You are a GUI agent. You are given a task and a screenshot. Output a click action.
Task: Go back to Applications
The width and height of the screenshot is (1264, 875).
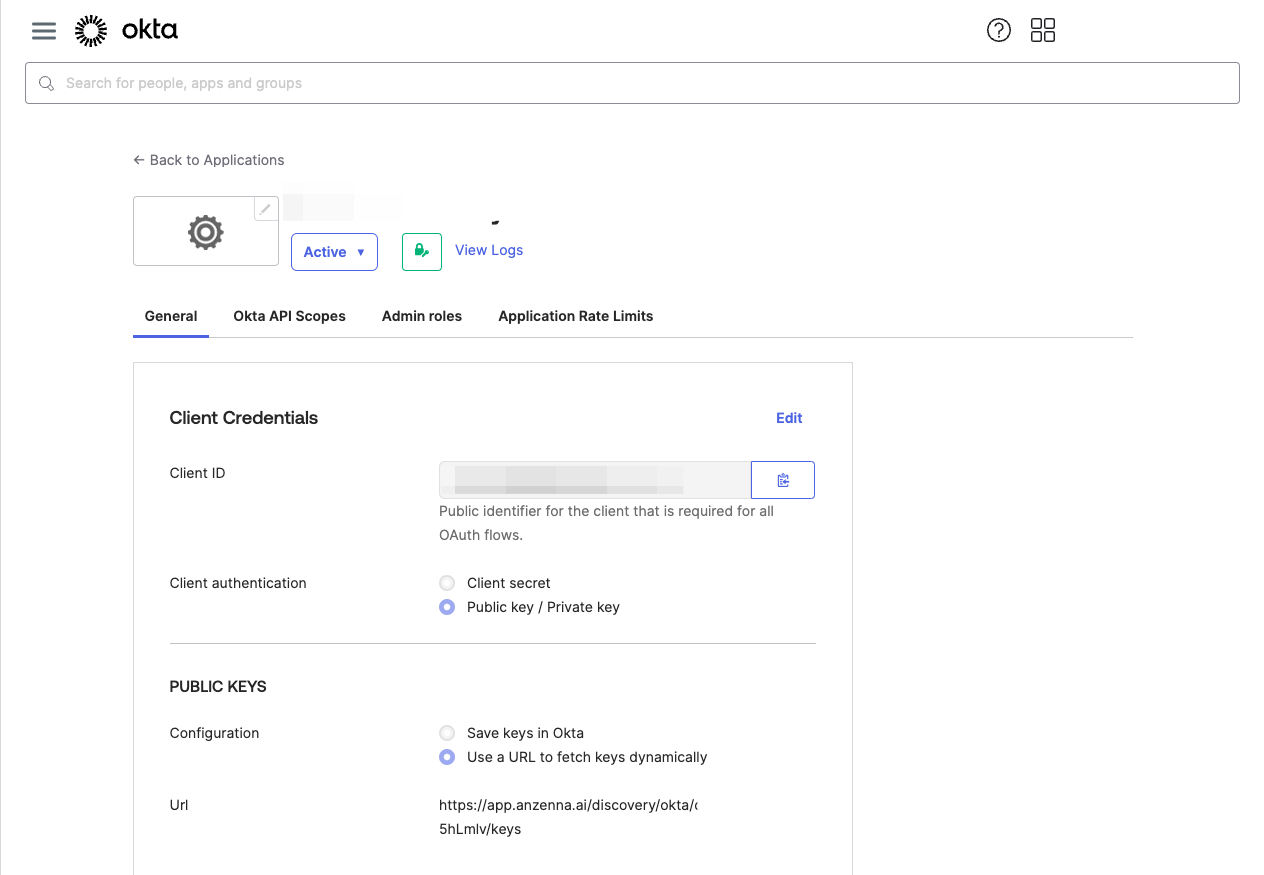pyautogui.click(x=209, y=160)
